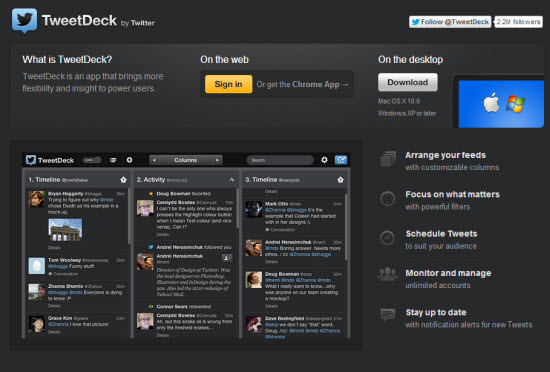
Task: Click the Focus on what matters crosshair icon
Action: (388, 199)
